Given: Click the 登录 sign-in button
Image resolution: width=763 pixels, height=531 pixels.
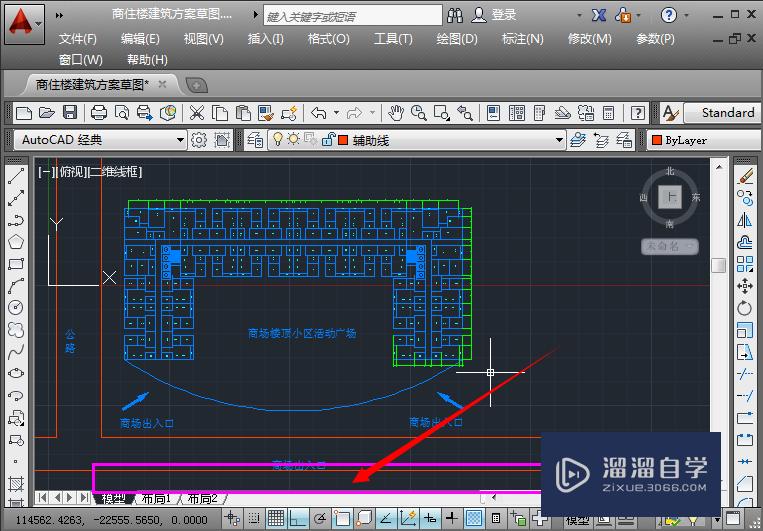Looking at the screenshot, I should [493, 15].
